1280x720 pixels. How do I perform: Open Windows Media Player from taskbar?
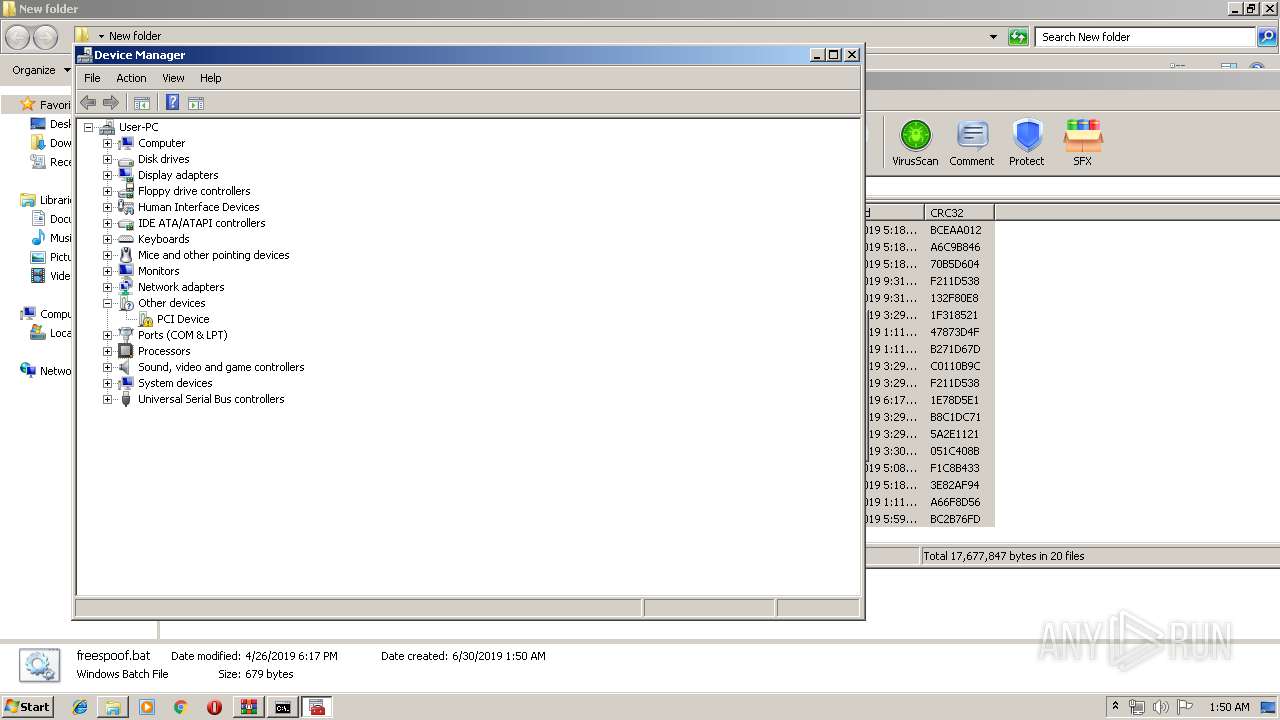click(x=147, y=707)
